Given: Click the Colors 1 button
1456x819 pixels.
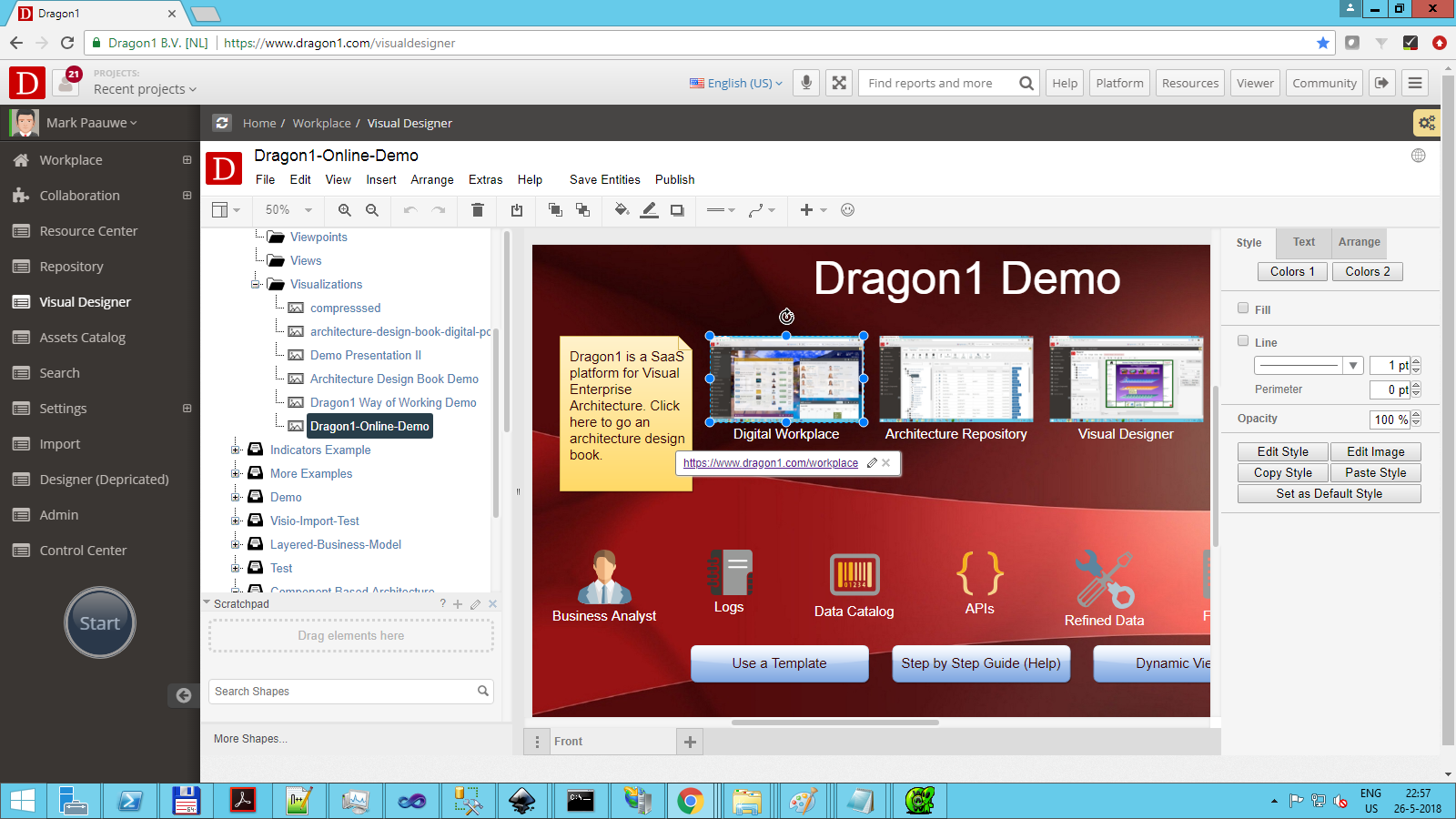Looking at the screenshot, I should click(1292, 271).
